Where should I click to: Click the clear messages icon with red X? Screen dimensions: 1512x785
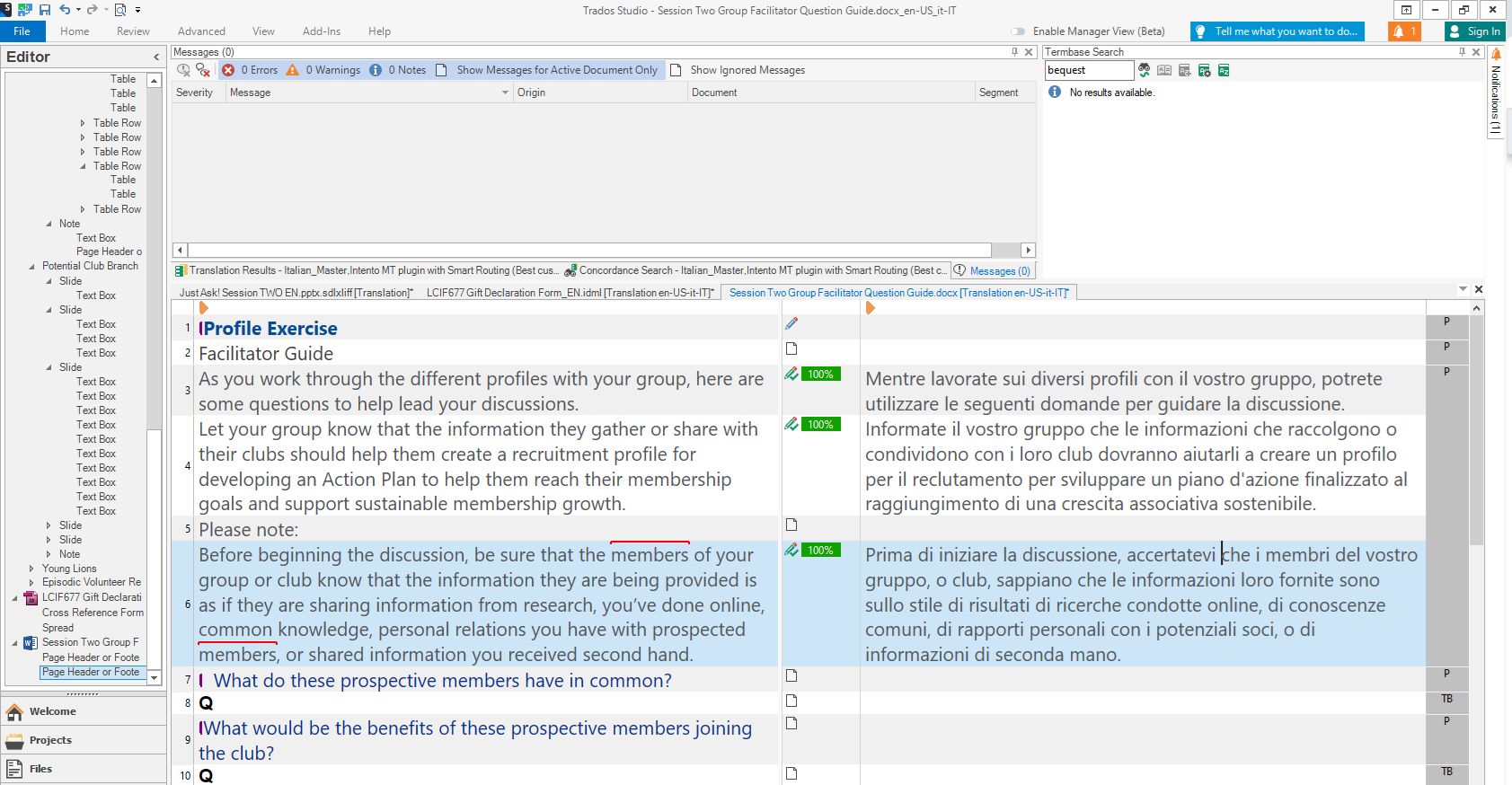203,70
